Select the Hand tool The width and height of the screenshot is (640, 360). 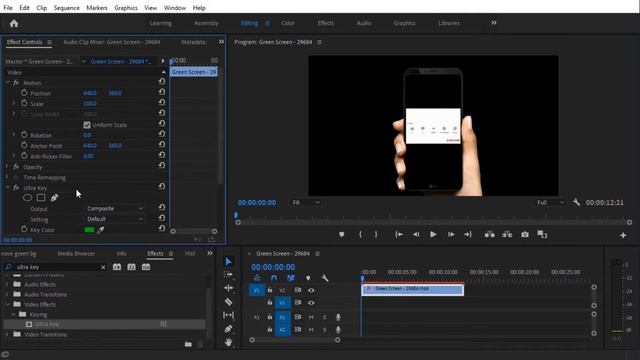(x=229, y=342)
